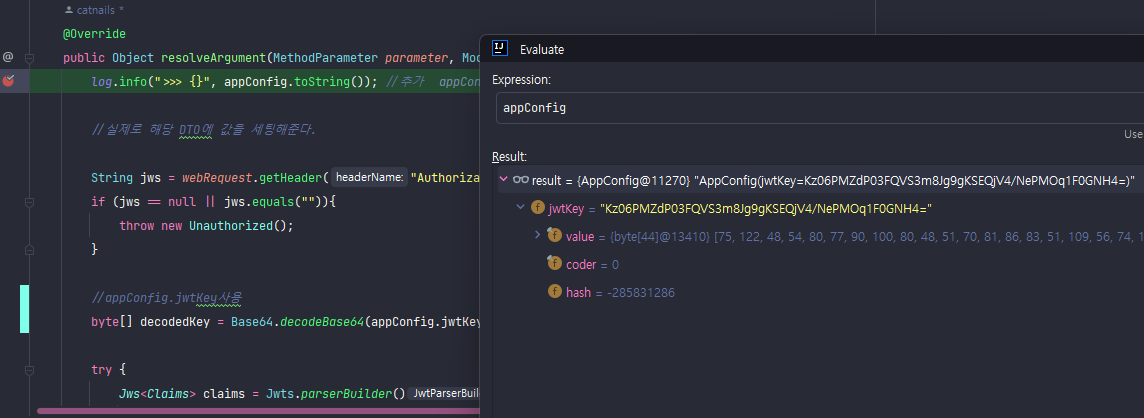Click the field icon beside coder
The height and width of the screenshot is (418, 1144).
coord(554,264)
